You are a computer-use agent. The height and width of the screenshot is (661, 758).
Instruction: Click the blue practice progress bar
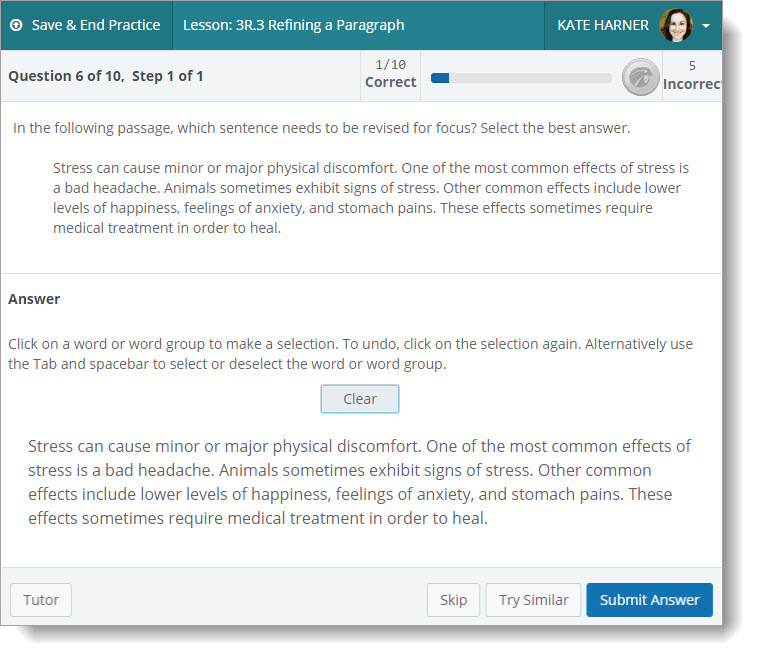click(x=520, y=77)
